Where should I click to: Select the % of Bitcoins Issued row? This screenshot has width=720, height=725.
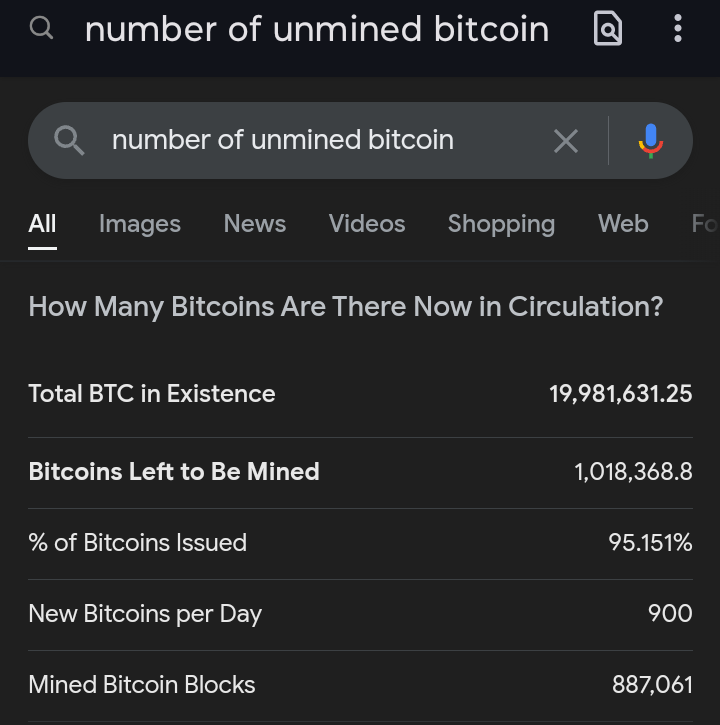point(360,543)
